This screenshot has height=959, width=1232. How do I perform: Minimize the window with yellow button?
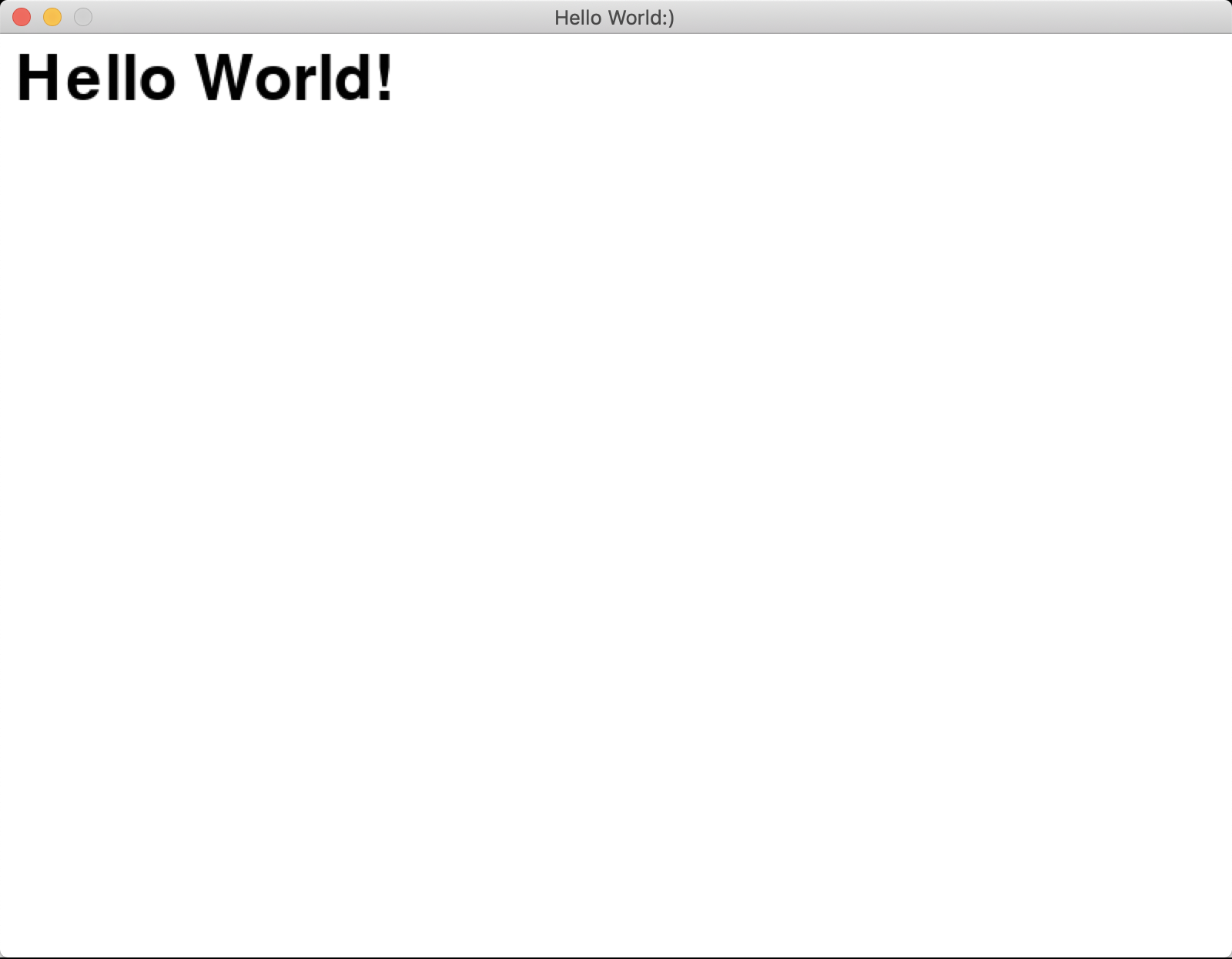coord(52,17)
